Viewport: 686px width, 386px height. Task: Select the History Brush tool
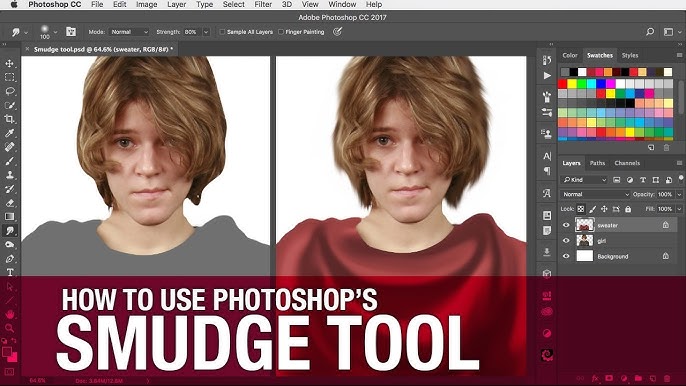point(10,189)
